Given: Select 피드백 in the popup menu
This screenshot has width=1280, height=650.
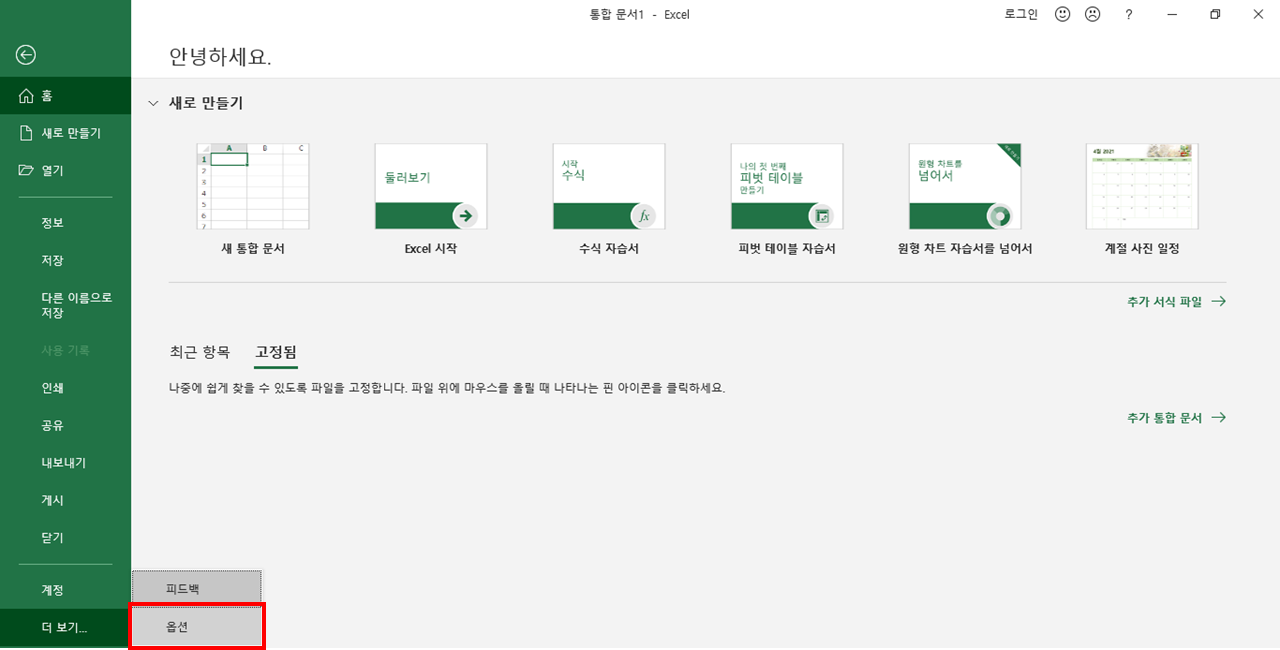Looking at the screenshot, I should (x=197, y=588).
